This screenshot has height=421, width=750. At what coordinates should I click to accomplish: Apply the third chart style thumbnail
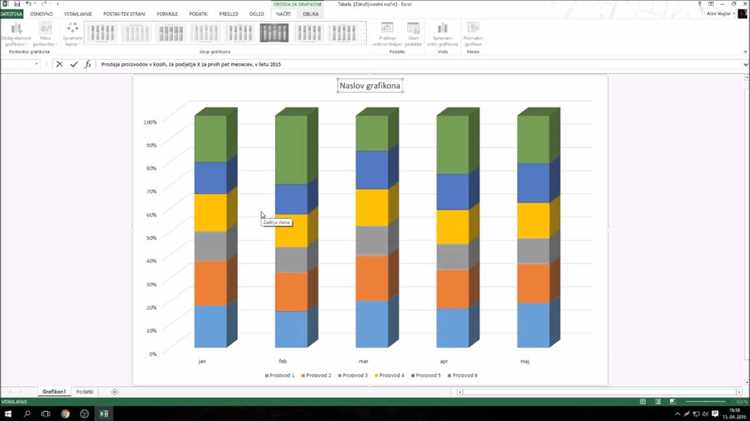point(171,33)
